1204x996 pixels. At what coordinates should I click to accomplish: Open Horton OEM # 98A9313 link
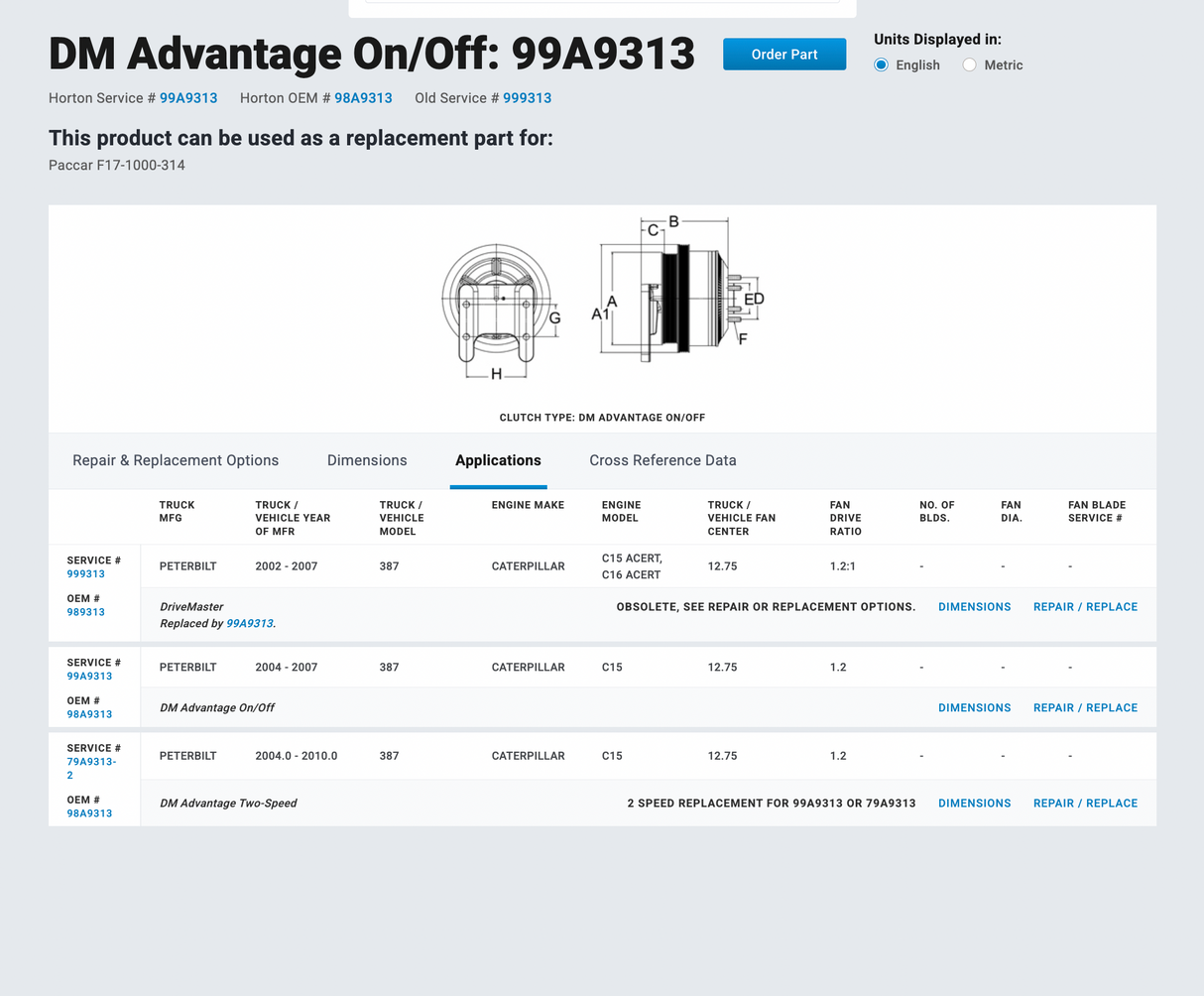[x=363, y=98]
